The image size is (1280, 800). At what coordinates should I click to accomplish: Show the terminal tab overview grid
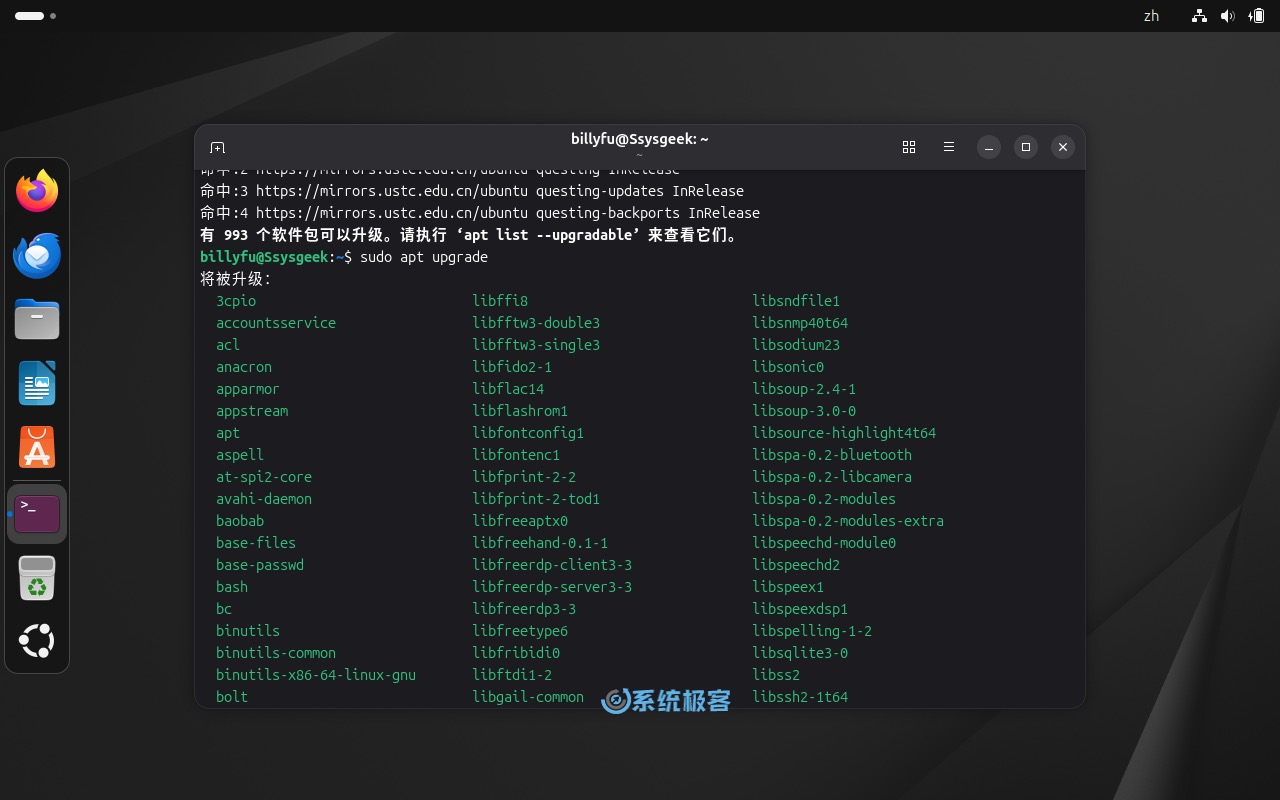point(908,147)
